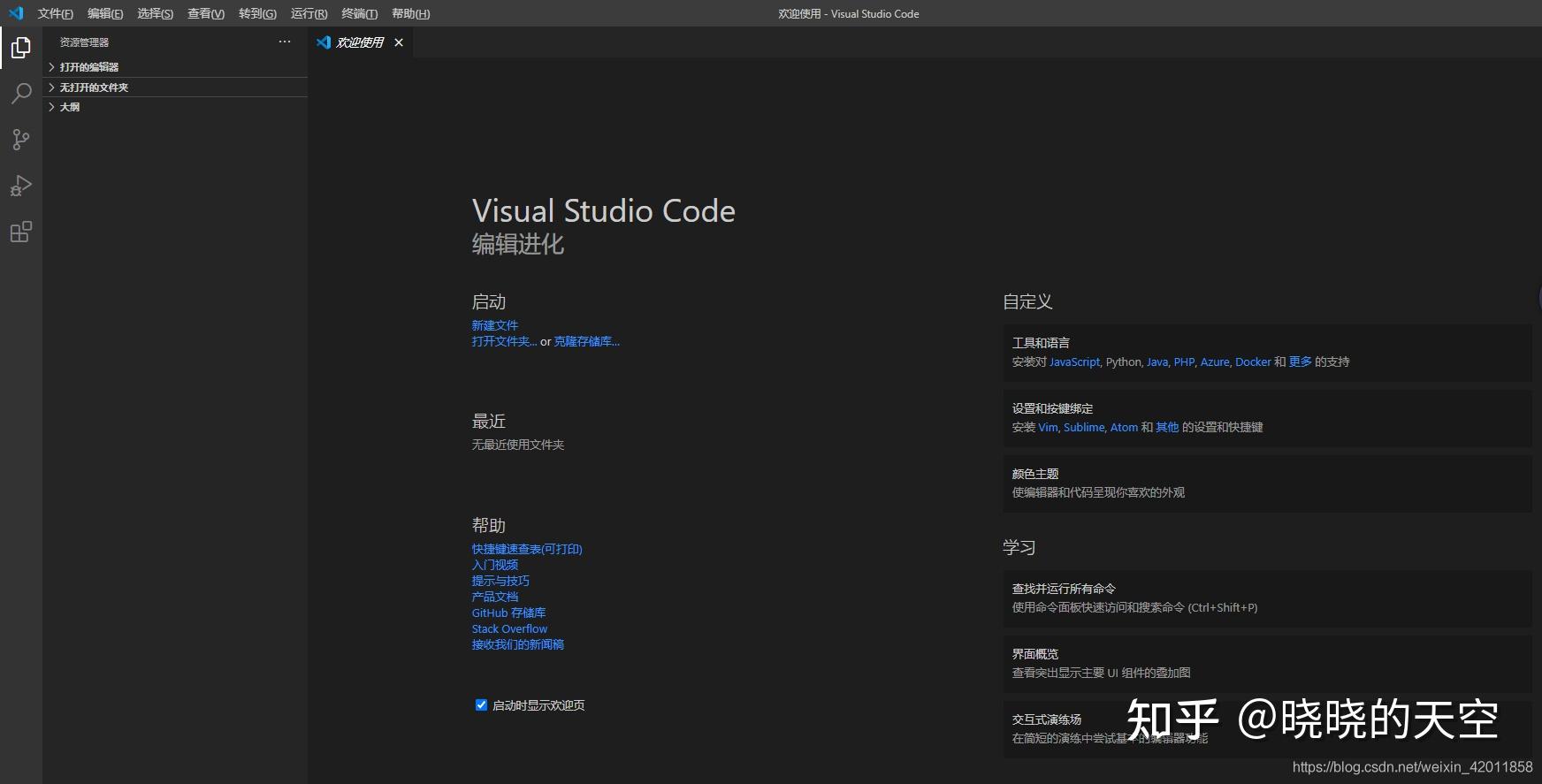Expand the 无打开的文件夹 section
Viewport: 1542px width, 784px height.
pyautogui.click(x=175, y=88)
